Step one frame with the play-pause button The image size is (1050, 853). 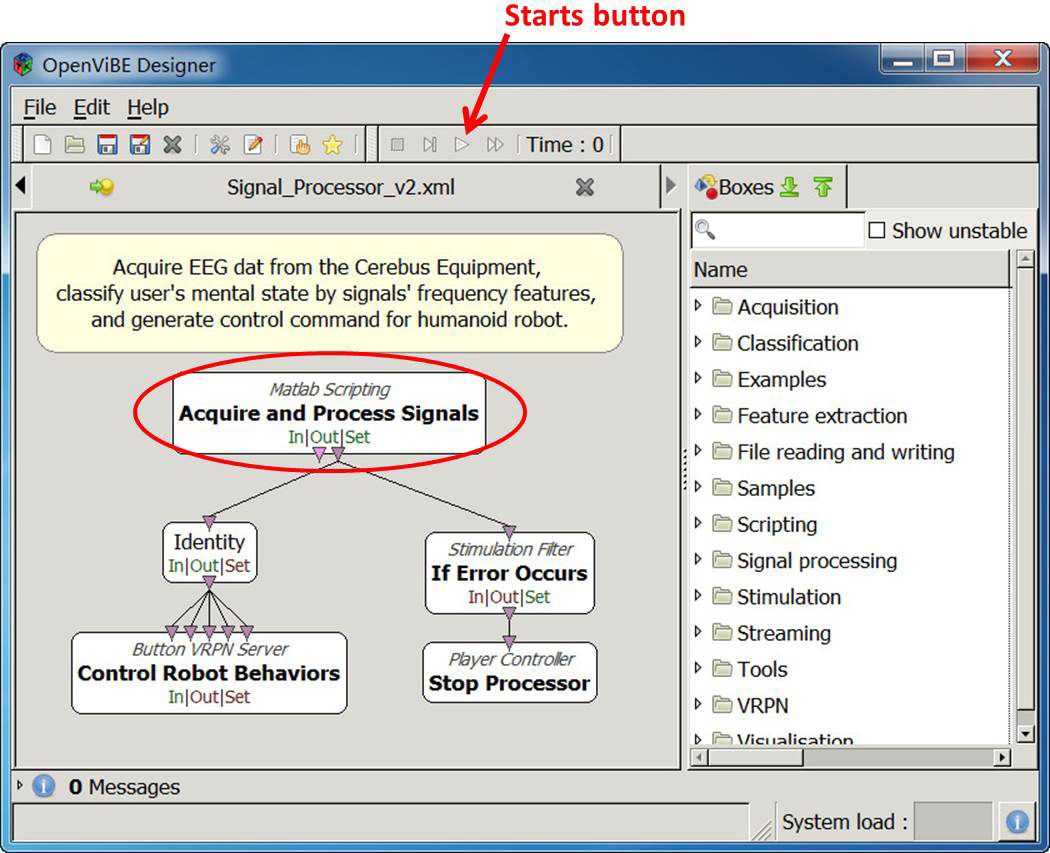point(430,145)
